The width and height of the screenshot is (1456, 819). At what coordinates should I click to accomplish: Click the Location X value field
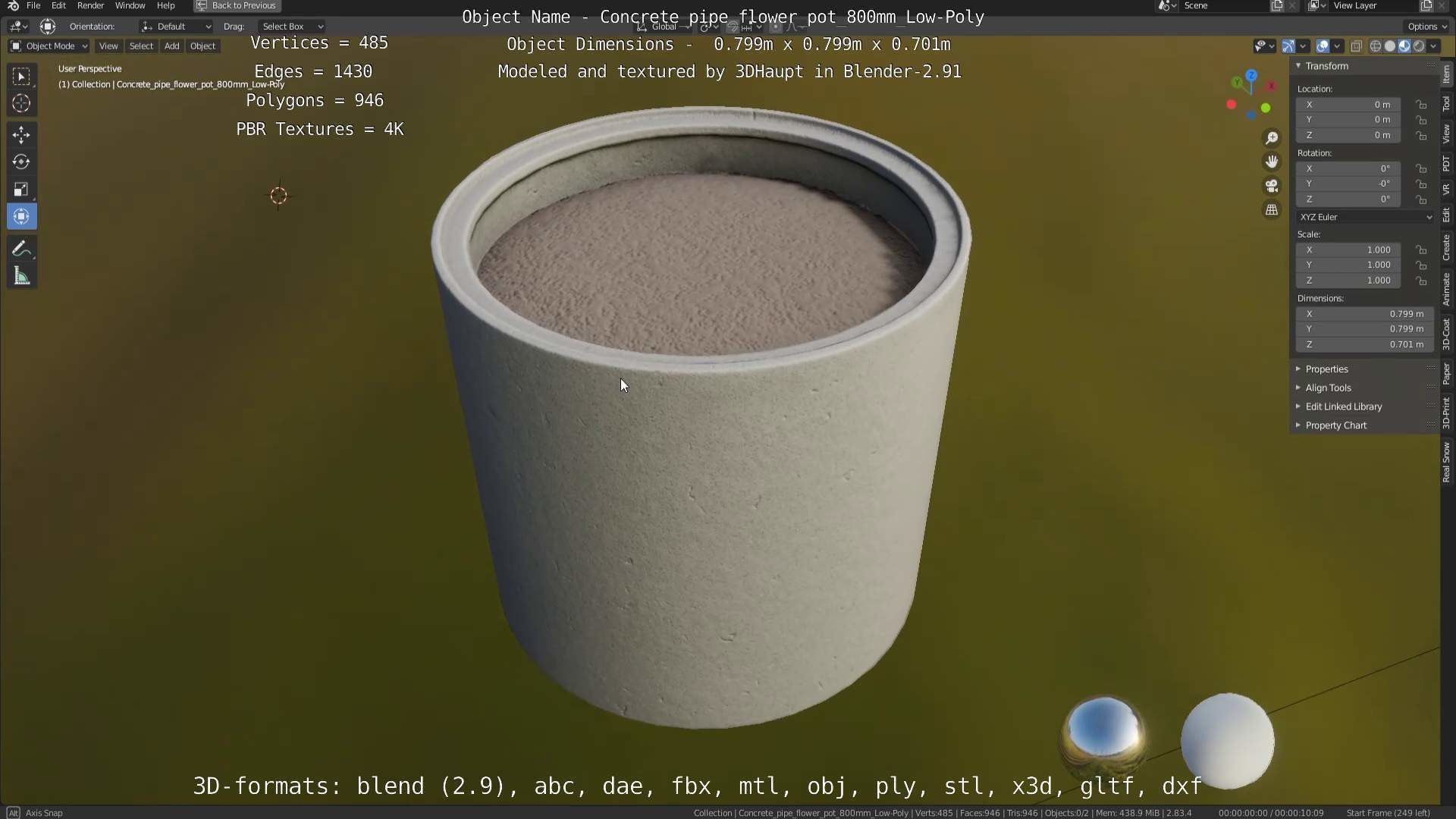coord(1348,105)
